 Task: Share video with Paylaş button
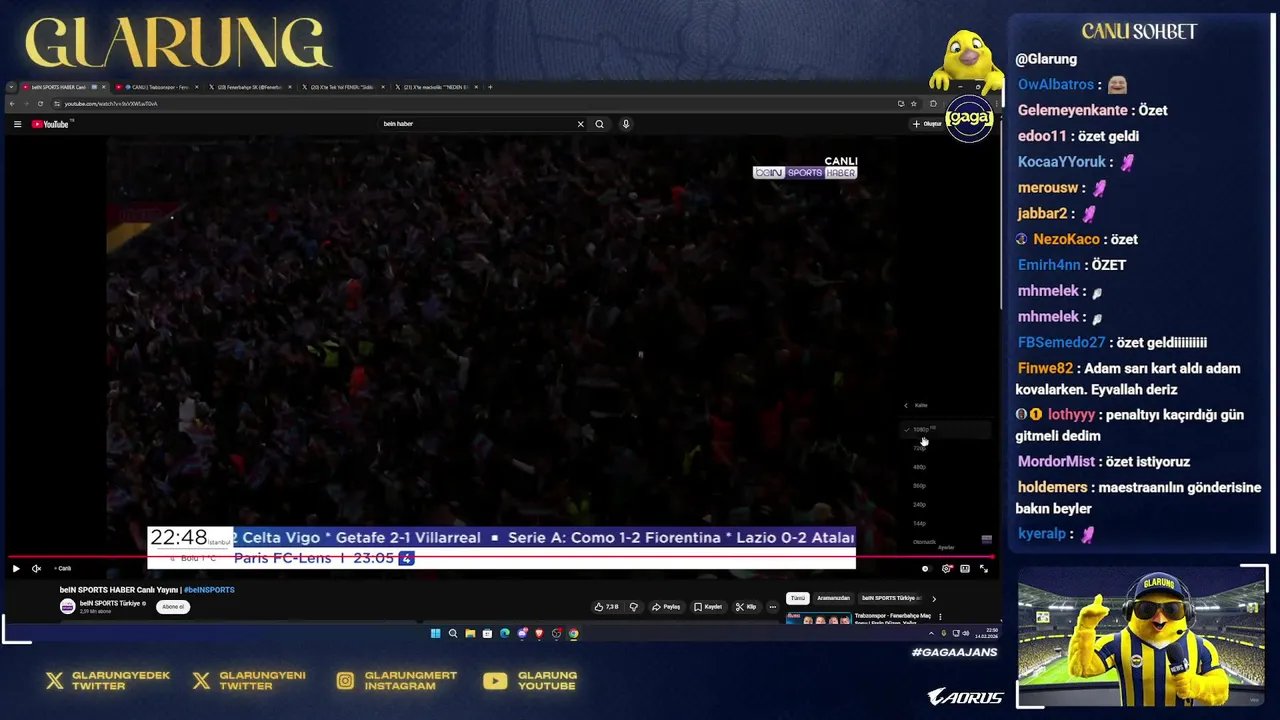[666, 607]
